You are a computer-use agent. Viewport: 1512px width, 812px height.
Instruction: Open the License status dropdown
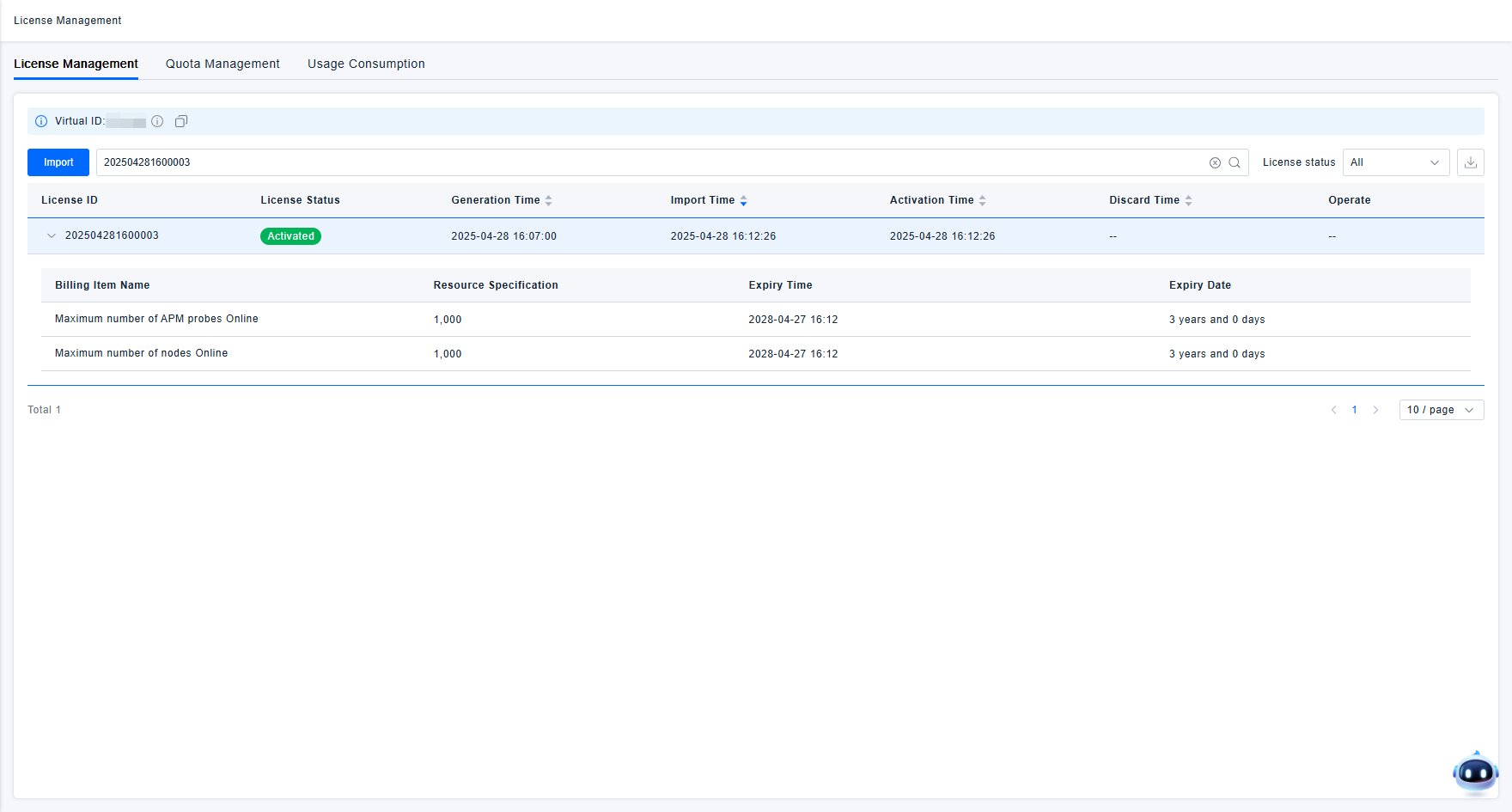point(1395,162)
